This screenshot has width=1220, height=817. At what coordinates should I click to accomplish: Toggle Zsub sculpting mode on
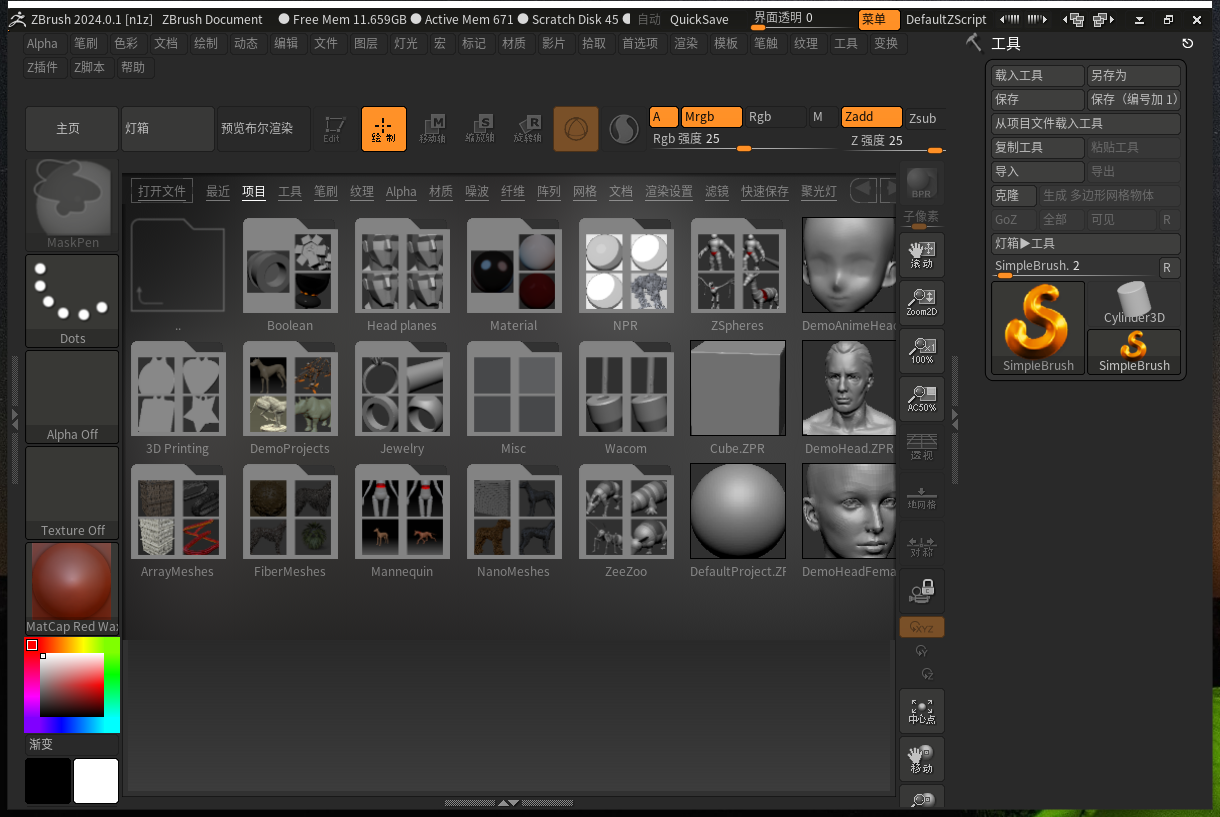pos(922,117)
